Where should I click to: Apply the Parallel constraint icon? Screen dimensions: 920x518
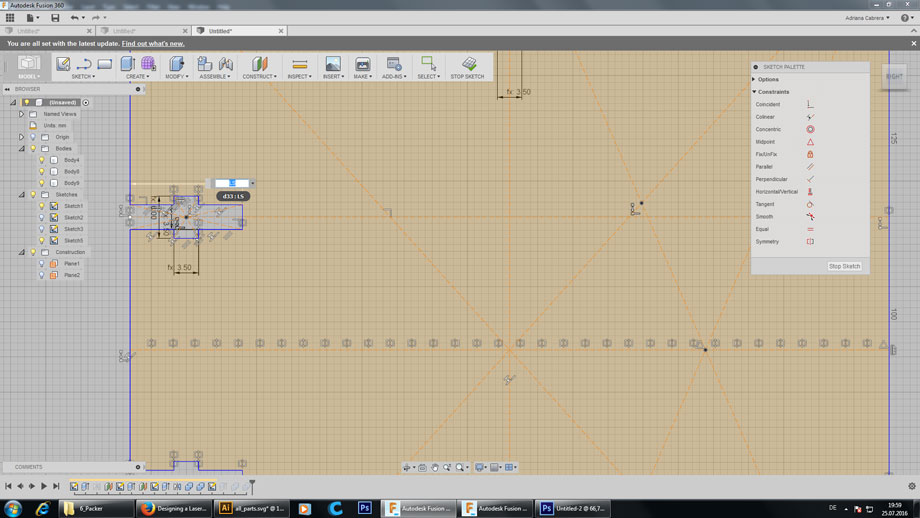tap(810, 167)
